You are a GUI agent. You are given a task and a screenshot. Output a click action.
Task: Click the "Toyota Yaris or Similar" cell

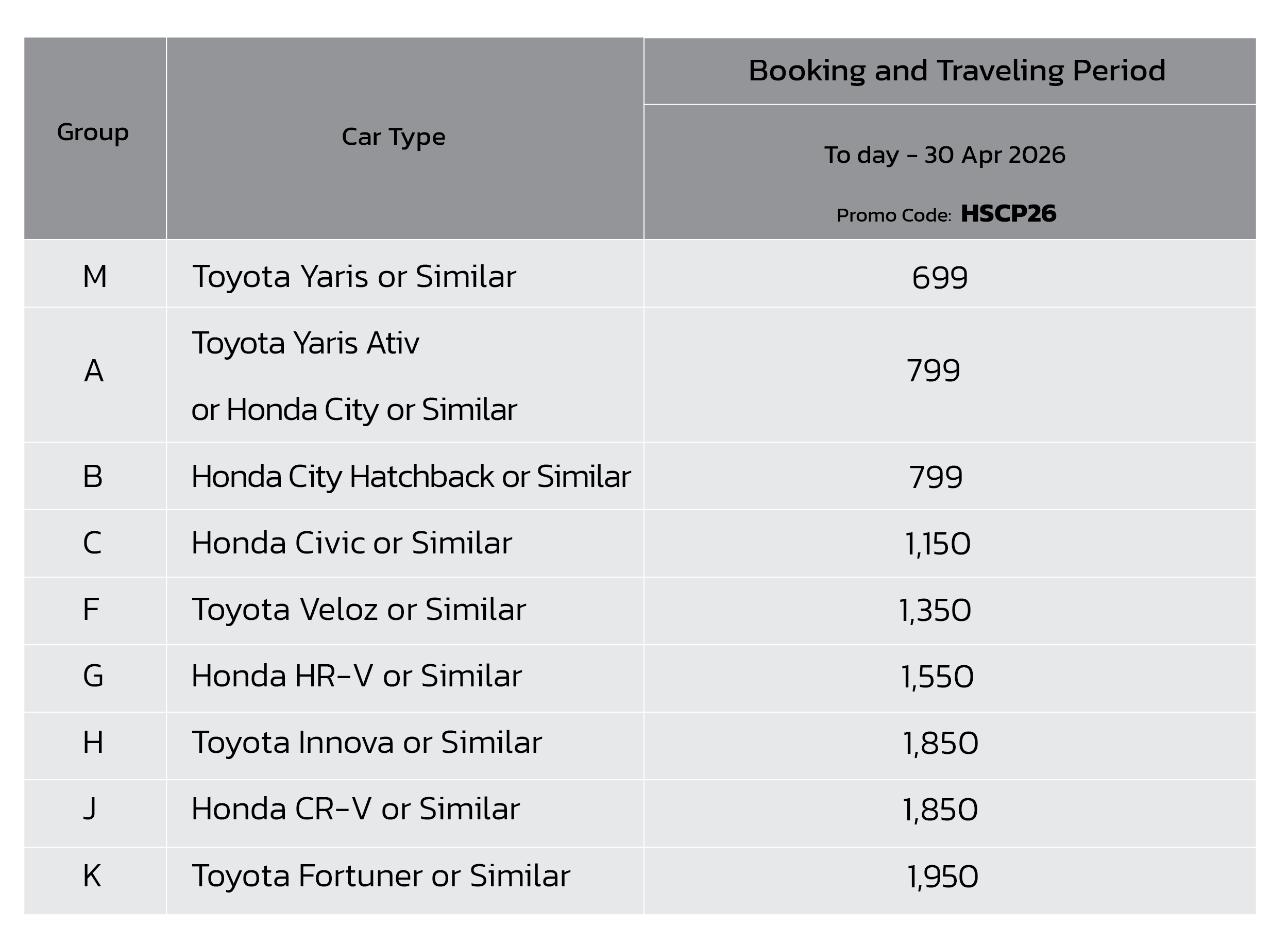point(354,277)
